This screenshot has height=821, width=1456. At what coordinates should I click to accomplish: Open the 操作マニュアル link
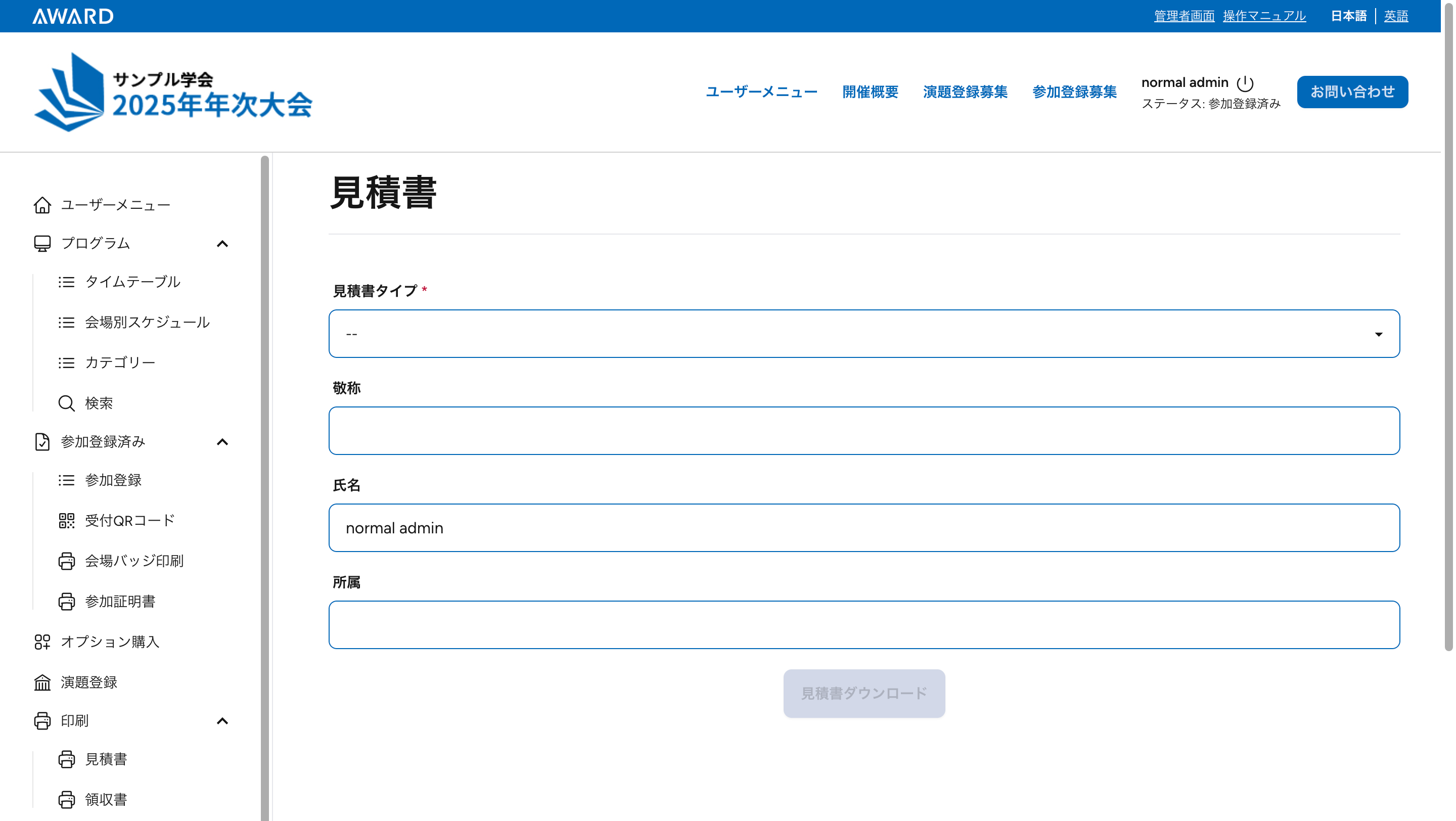[1264, 16]
